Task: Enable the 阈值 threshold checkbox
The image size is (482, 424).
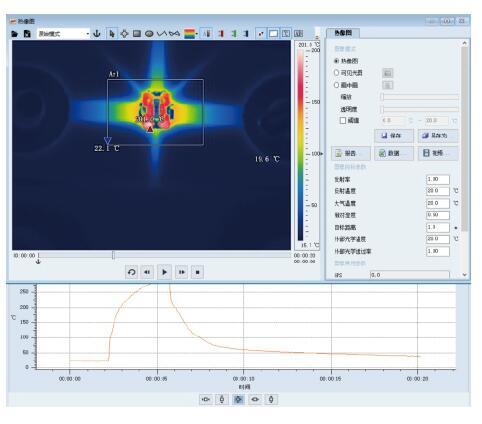Action: 343,121
